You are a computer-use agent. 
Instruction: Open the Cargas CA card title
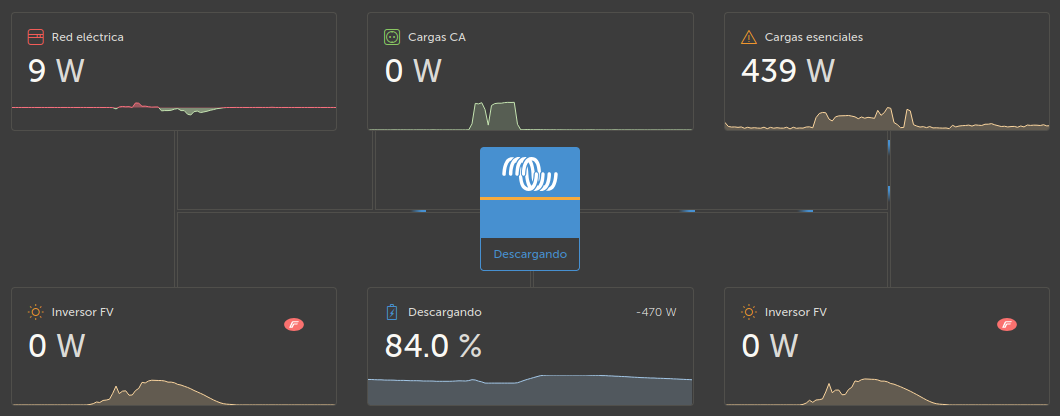click(x=437, y=37)
